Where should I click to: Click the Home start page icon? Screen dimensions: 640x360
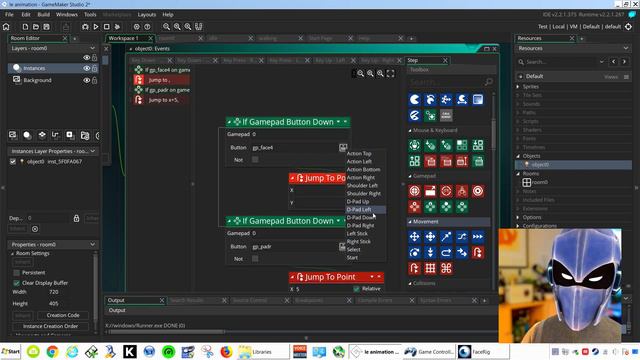tap(6, 27)
